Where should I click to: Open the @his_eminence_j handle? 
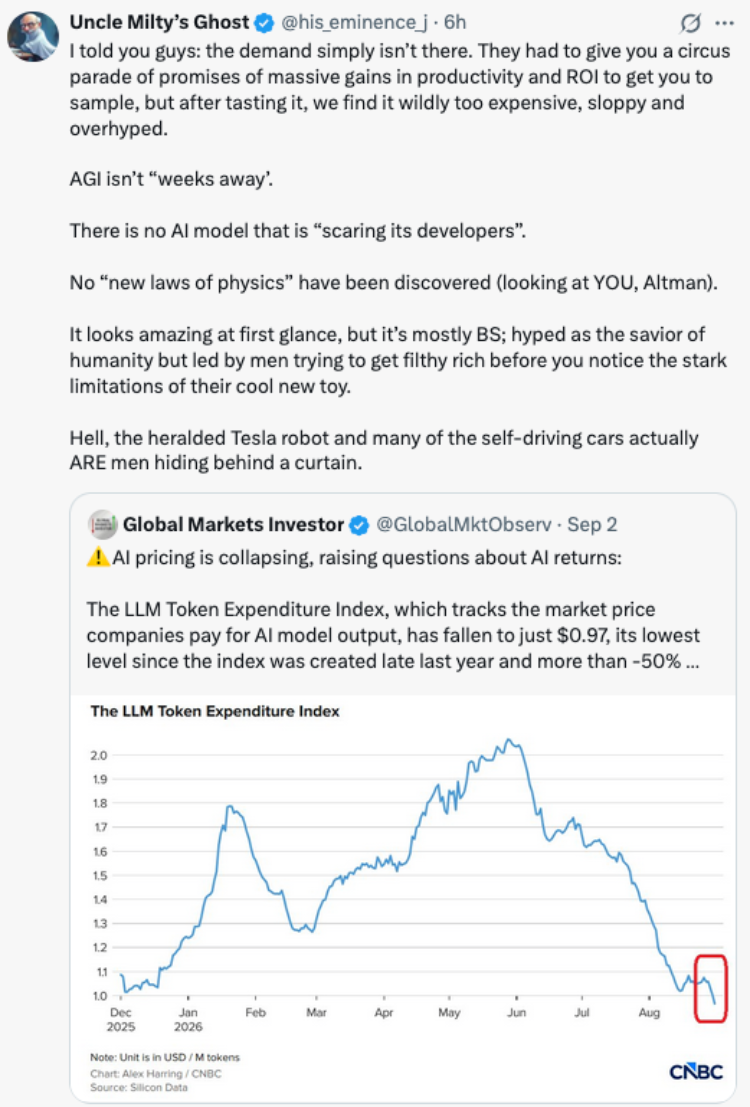pyautogui.click(x=354, y=23)
